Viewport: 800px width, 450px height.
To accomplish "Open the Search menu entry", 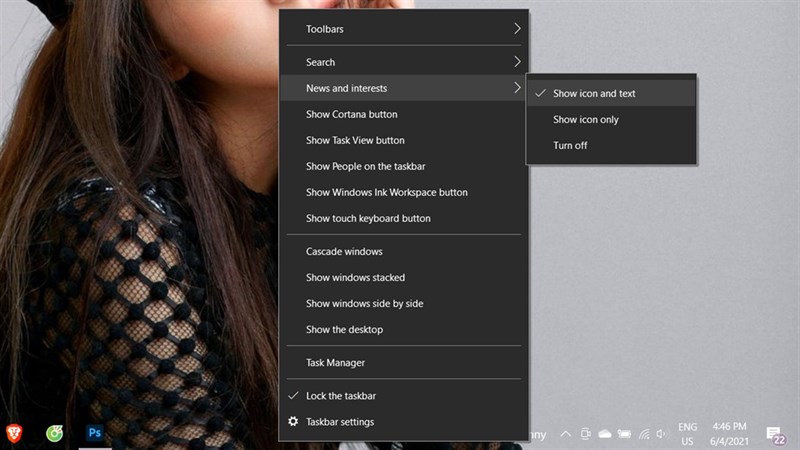I will point(404,62).
